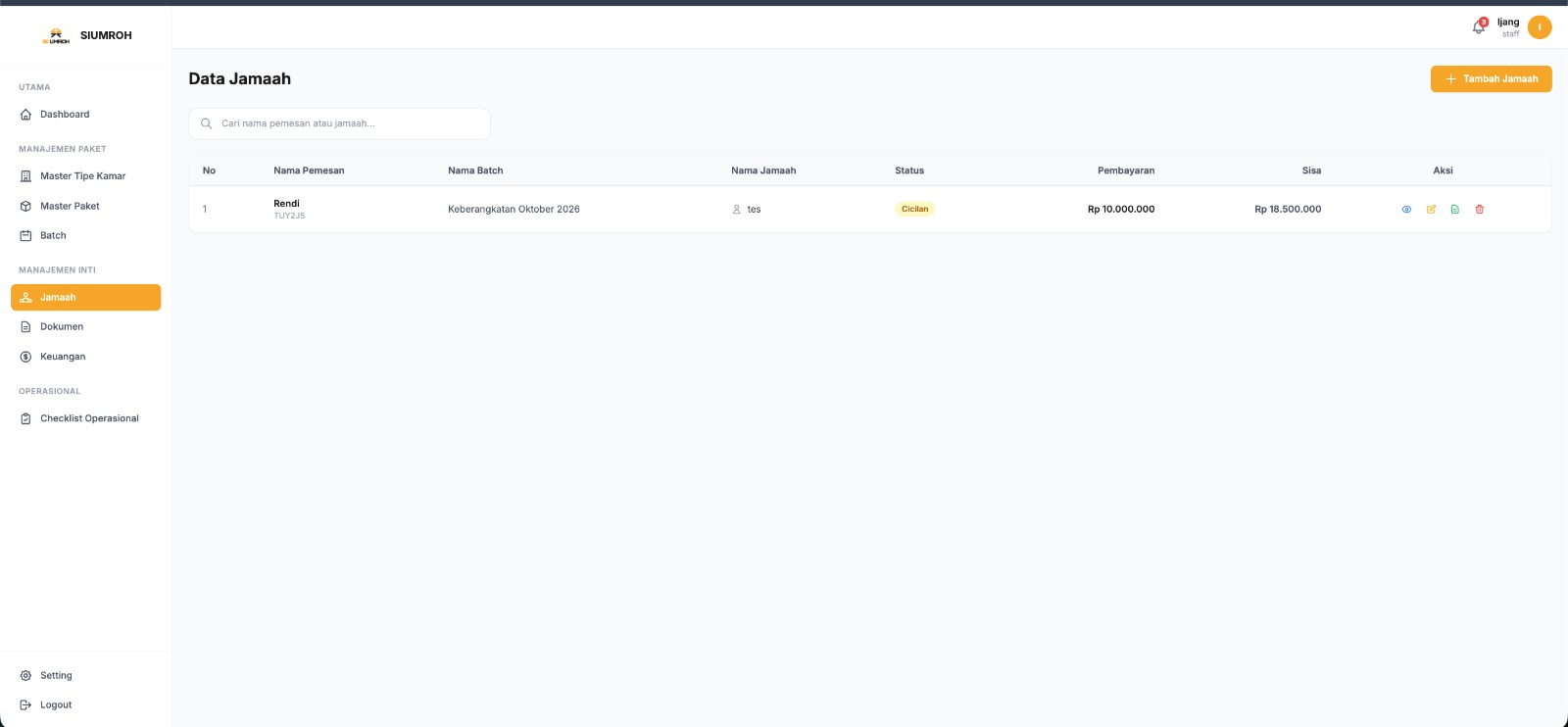
Task: Open the notifications bell
Action: pyautogui.click(x=1479, y=27)
